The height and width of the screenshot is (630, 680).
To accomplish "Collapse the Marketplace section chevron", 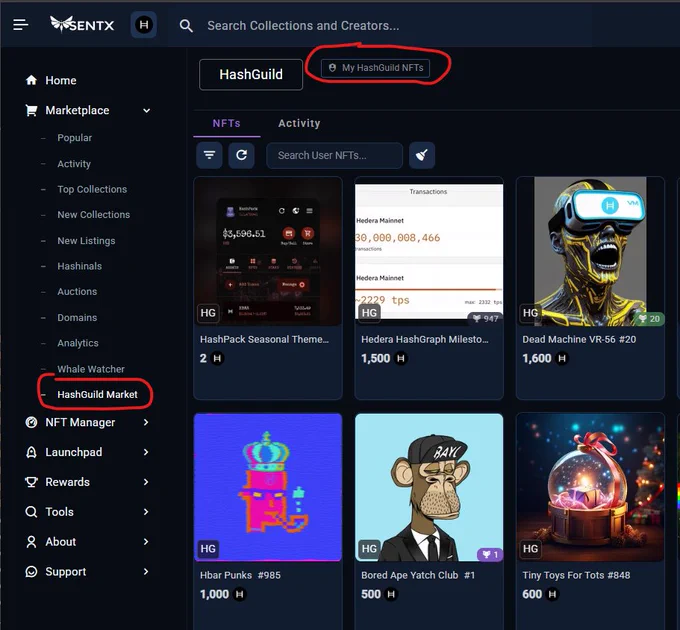I will pyautogui.click(x=147, y=111).
